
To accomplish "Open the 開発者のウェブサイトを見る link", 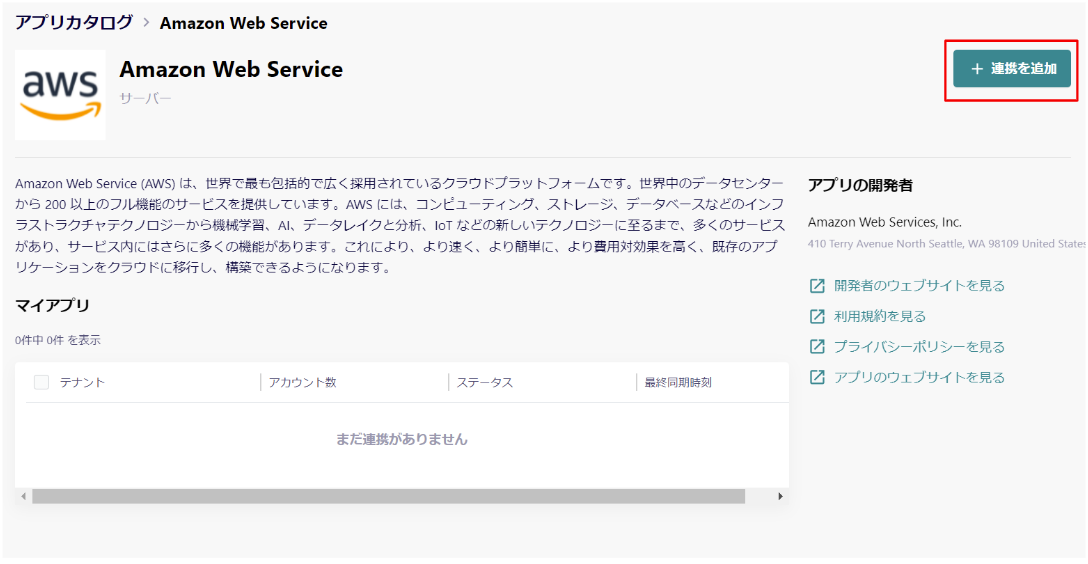I will point(919,286).
